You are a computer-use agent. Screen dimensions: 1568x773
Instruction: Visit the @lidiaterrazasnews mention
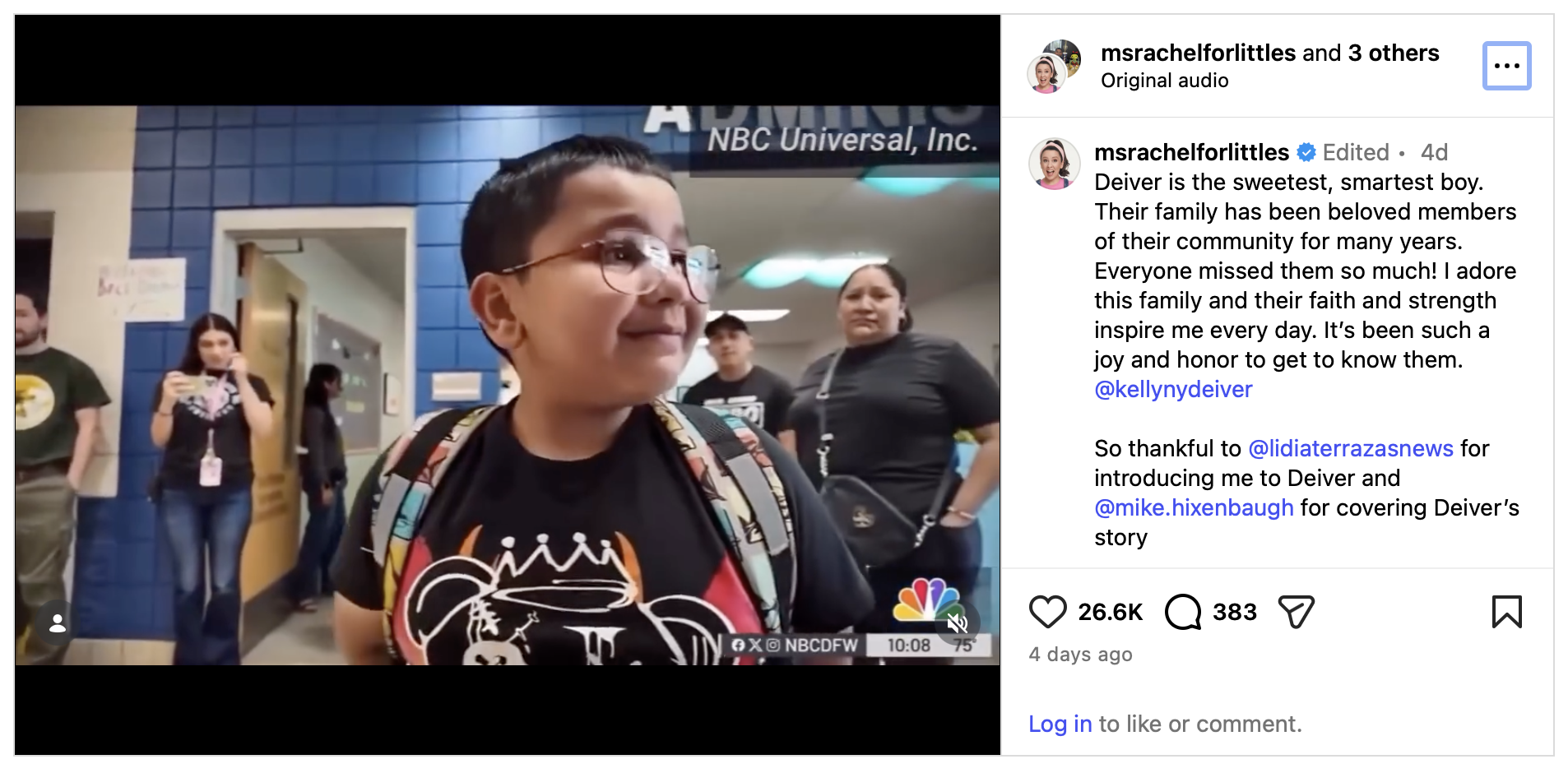point(1351,448)
